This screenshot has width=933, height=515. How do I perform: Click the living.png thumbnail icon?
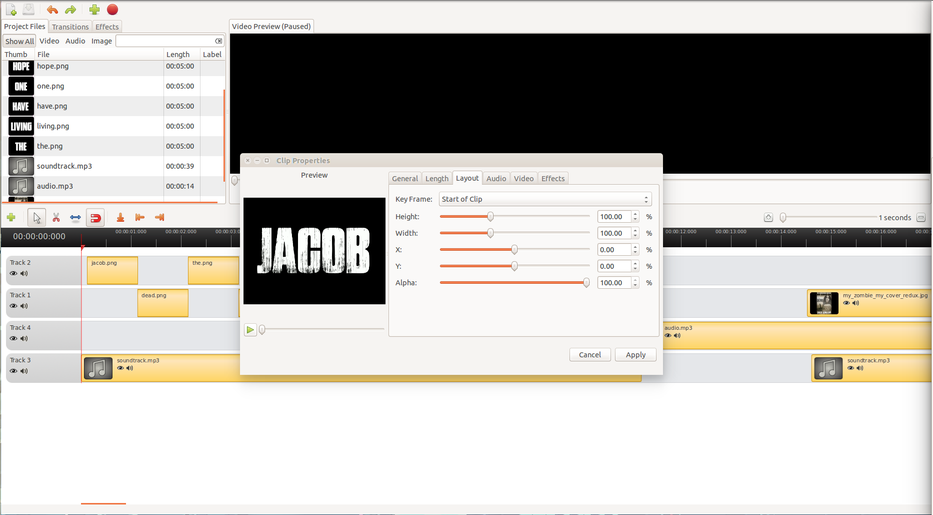[21, 126]
